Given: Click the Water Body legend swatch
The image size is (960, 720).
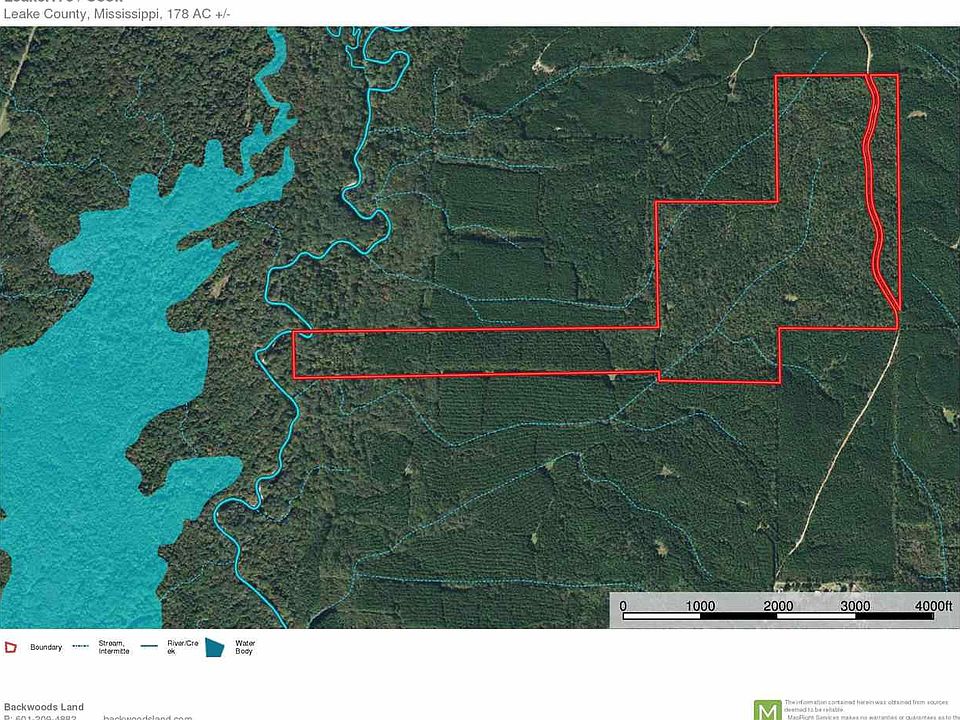Looking at the screenshot, I should point(214,647).
